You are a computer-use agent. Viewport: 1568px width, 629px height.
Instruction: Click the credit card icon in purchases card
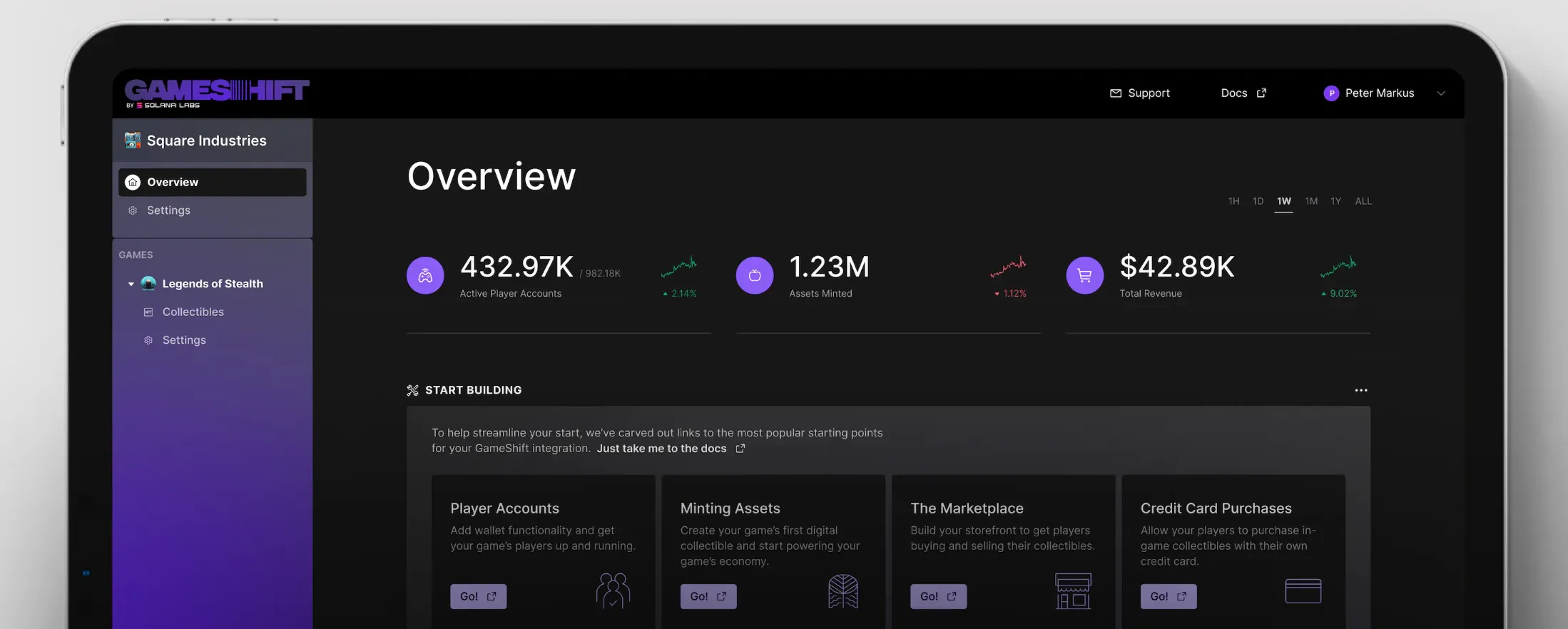pyautogui.click(x=1303, y=591)
